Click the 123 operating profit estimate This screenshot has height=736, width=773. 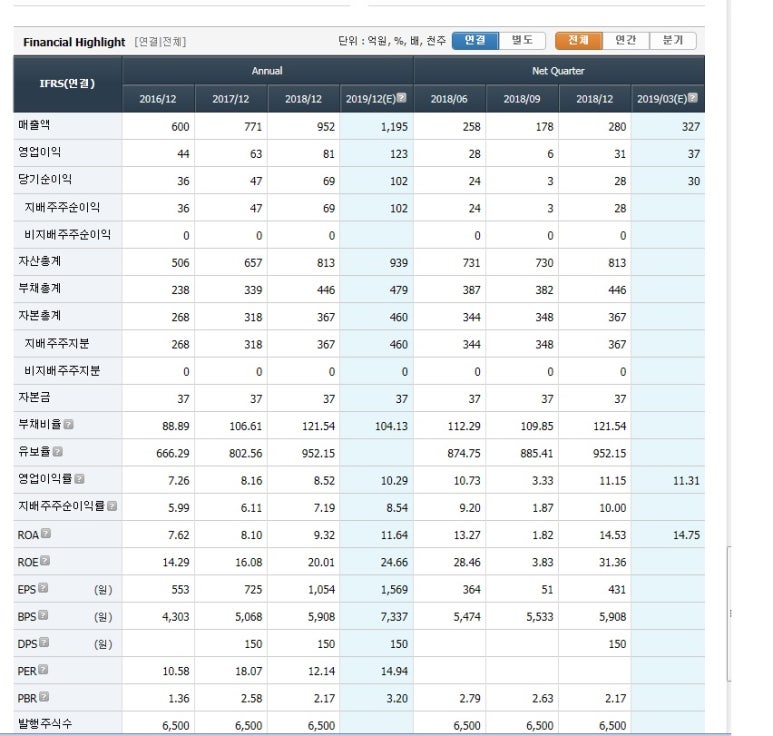(399, 154)
